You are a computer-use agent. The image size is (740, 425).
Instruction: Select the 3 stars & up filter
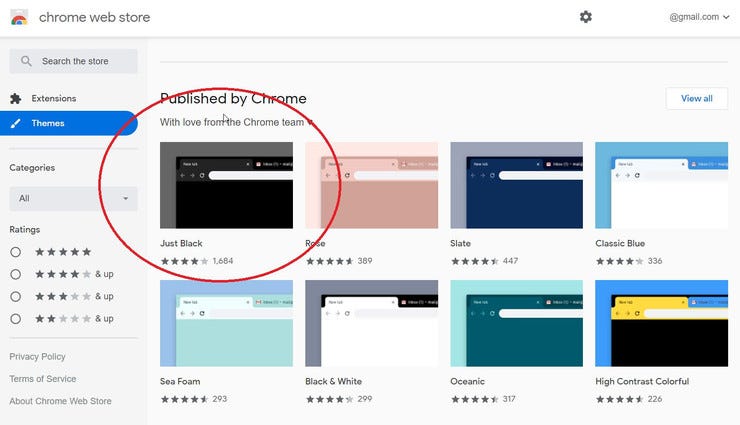click(x=16, y=296)
